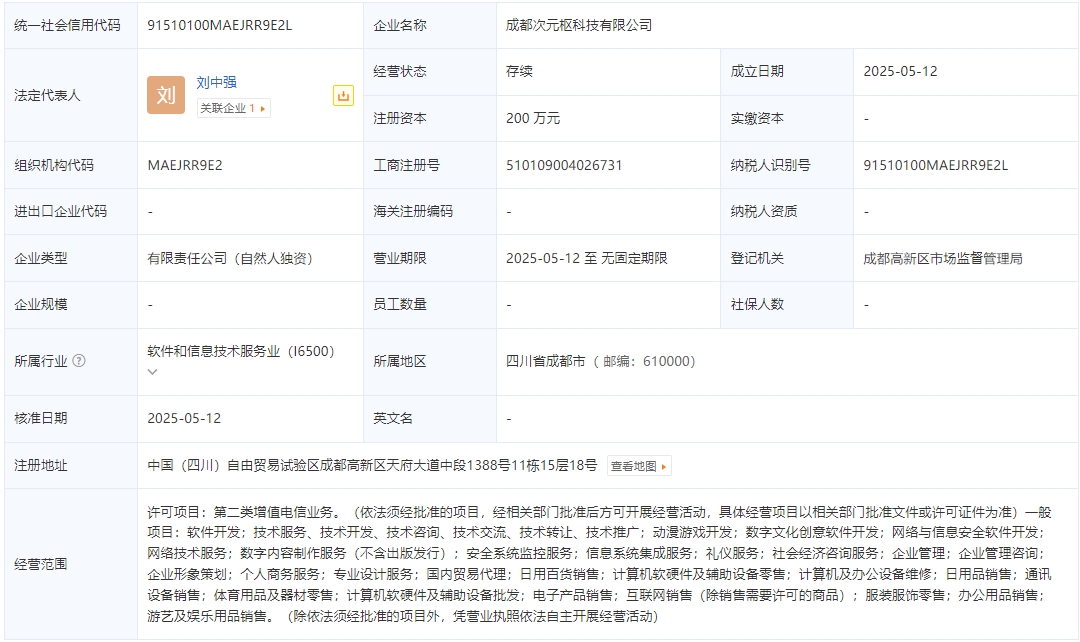Viewport: 1080px width, 642px height.
Task: Click the registered address text on 天府大道中段
Action: point(372,465)
